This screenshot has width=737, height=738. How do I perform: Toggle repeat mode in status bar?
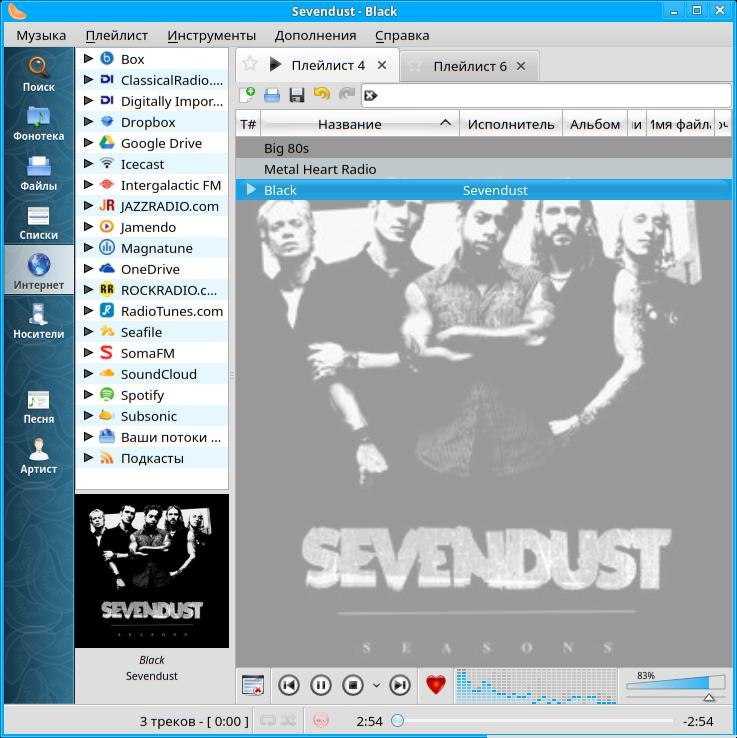pos(267,721)
